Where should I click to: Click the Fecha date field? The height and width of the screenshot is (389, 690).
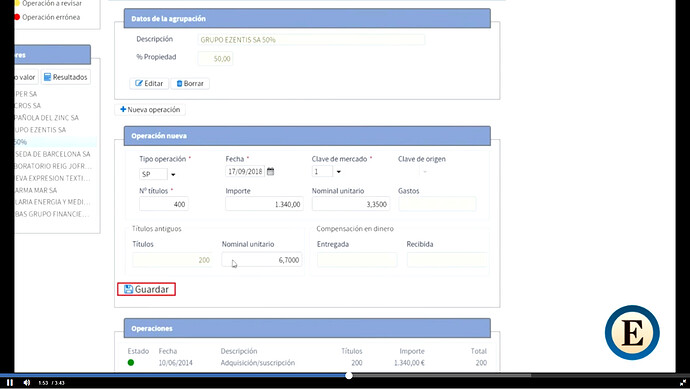pyautogui.click(x=245, y=171)
